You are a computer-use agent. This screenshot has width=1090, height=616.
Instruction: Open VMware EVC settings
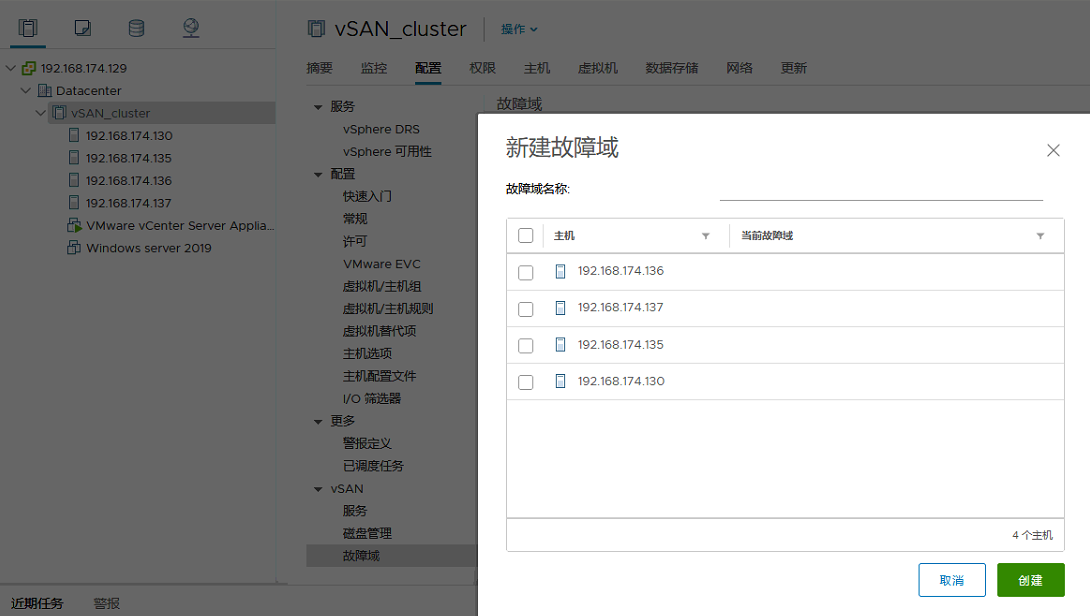click(382, 264)
